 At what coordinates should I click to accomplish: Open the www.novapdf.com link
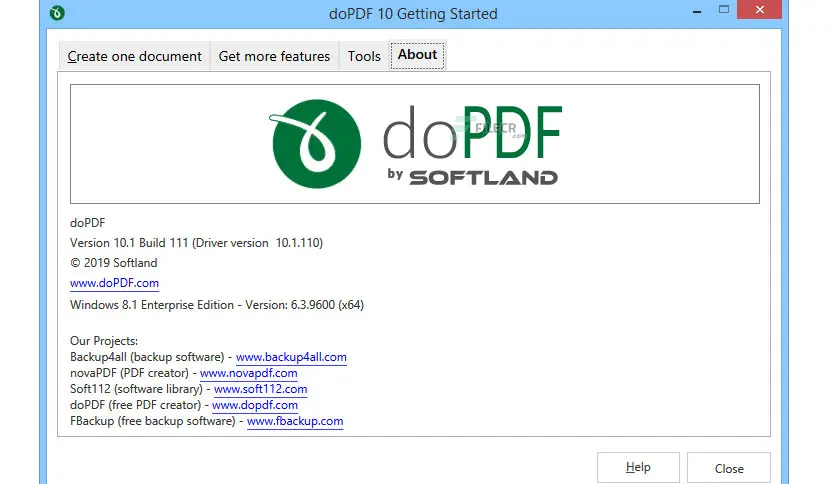(248, 373)
